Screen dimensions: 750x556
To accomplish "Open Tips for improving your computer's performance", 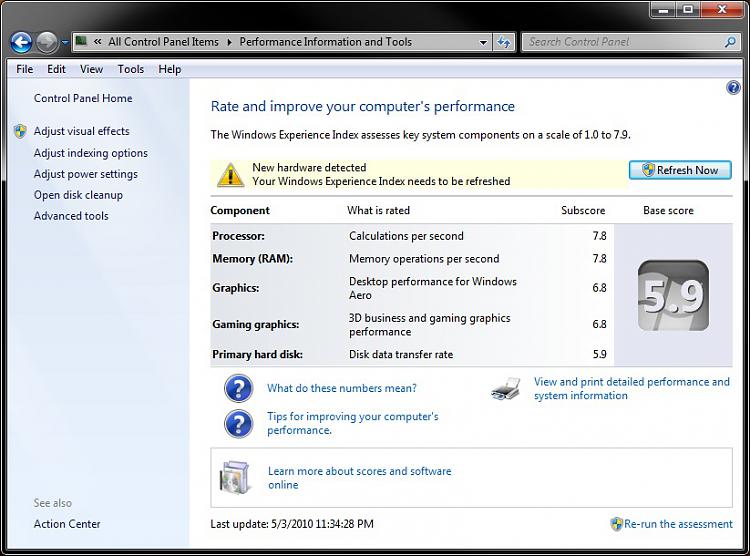I will click(353, 423).
